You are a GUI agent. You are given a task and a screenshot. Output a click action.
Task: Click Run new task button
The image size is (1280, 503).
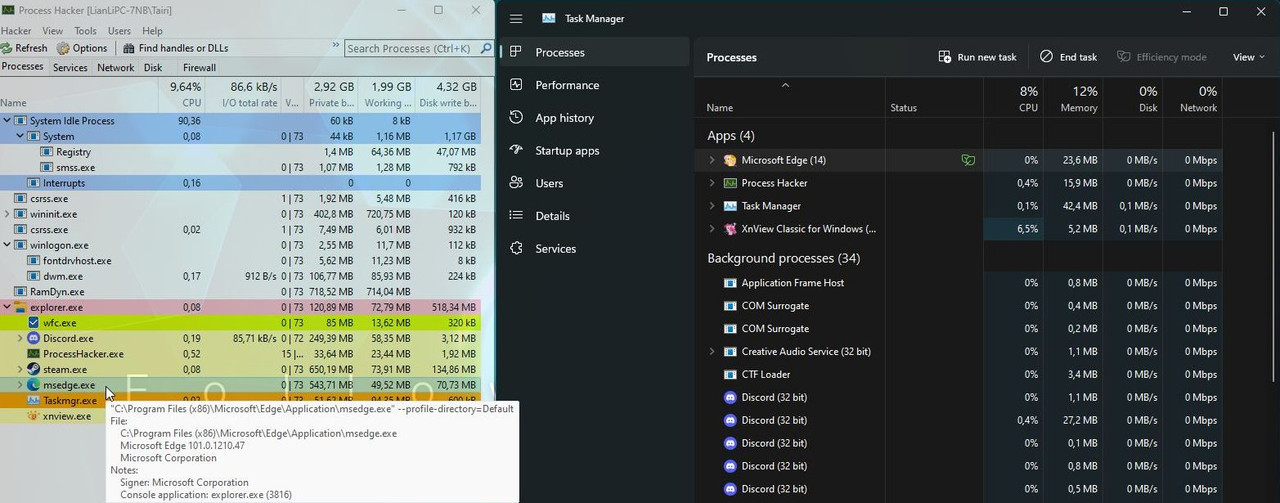click(x=977, y=57)
